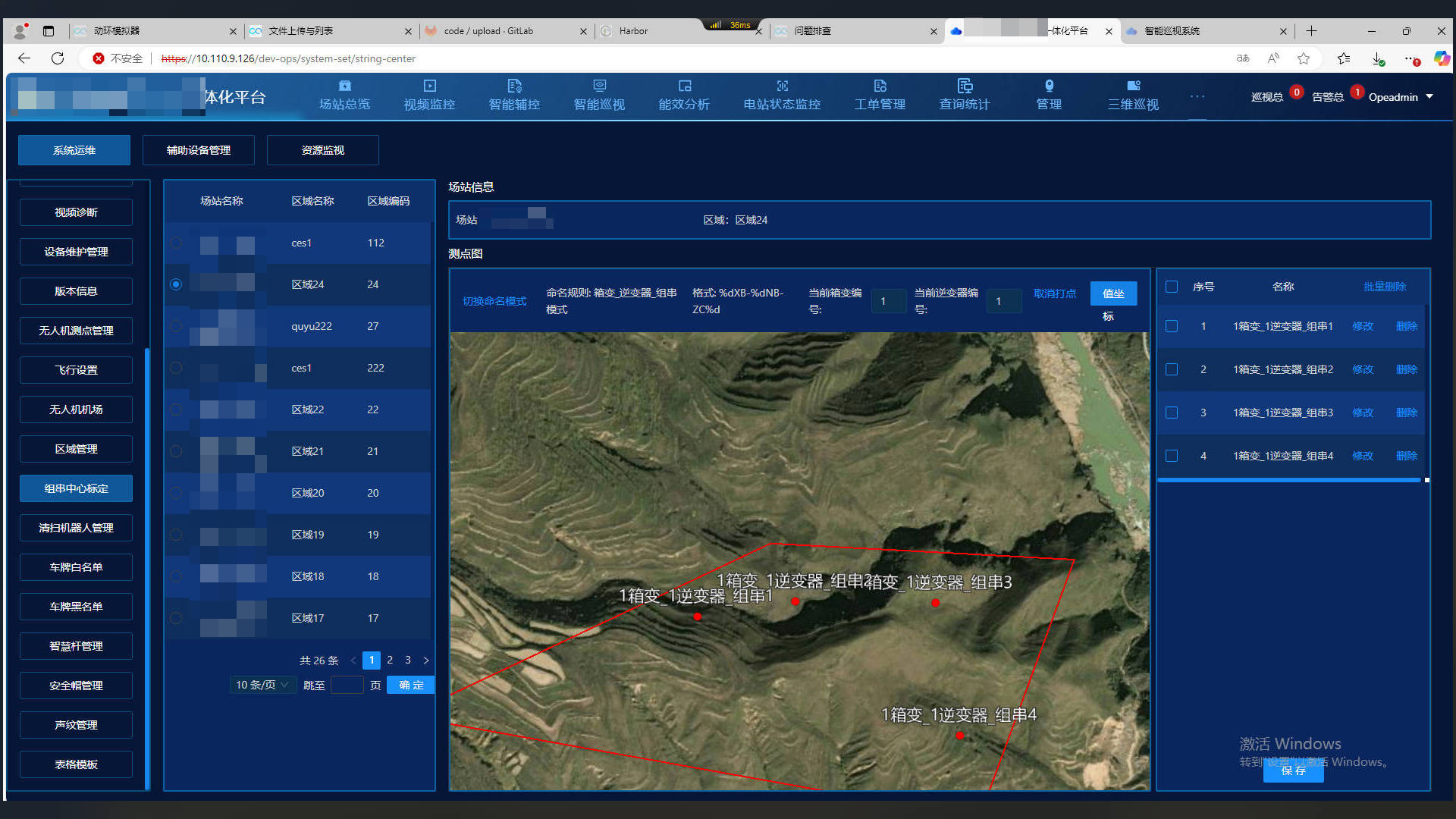
Task: Click the 取消打点 link
Action: tap(1055, 293)
